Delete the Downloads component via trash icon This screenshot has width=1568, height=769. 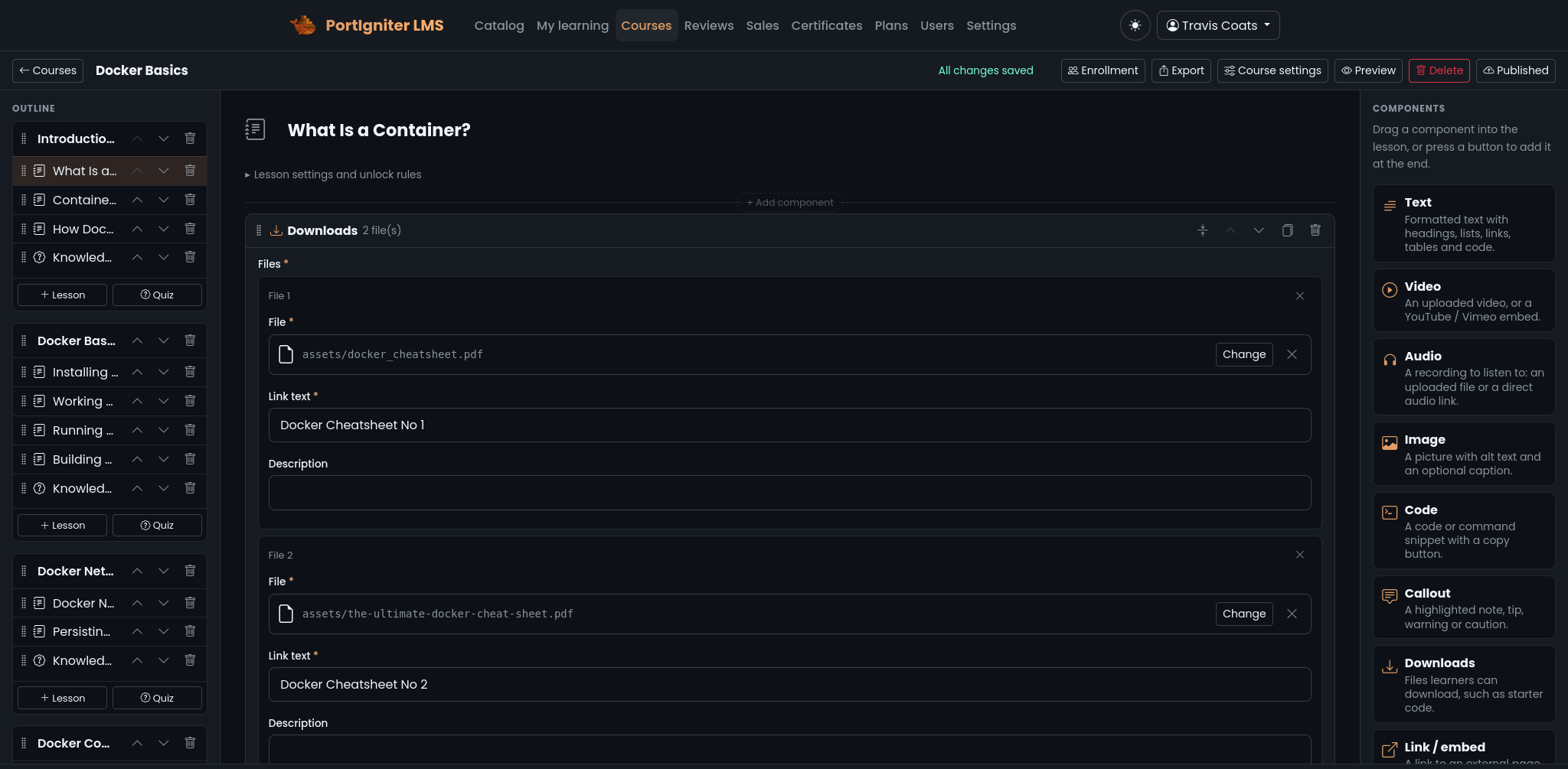1315,230
